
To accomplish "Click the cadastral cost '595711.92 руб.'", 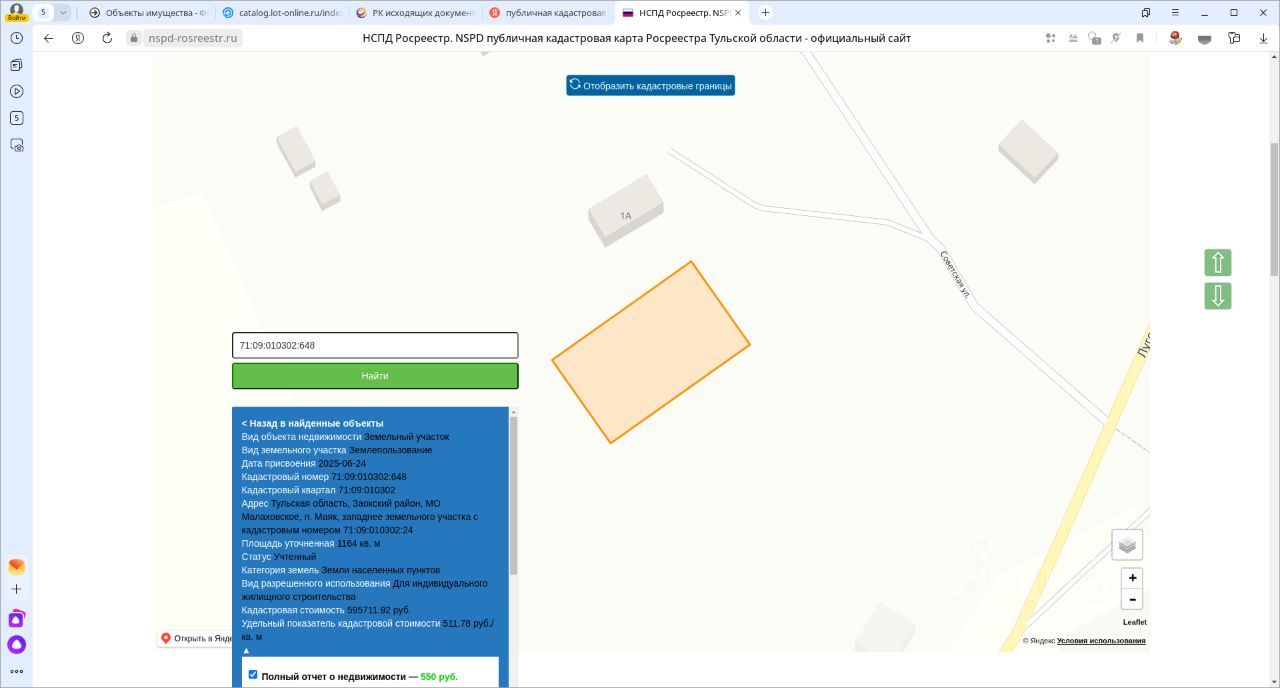I will 378,609.
